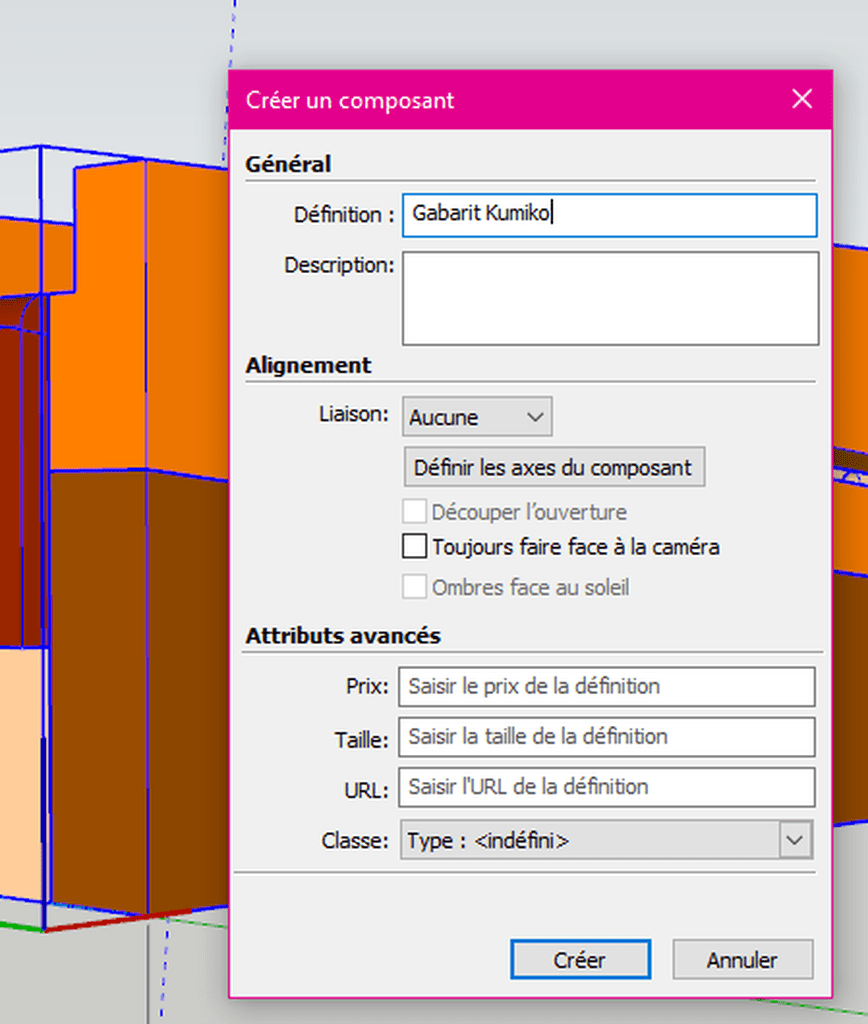Click the Définition name input field
Screen dimensions: 868x1024
click(x=609, y=215)
